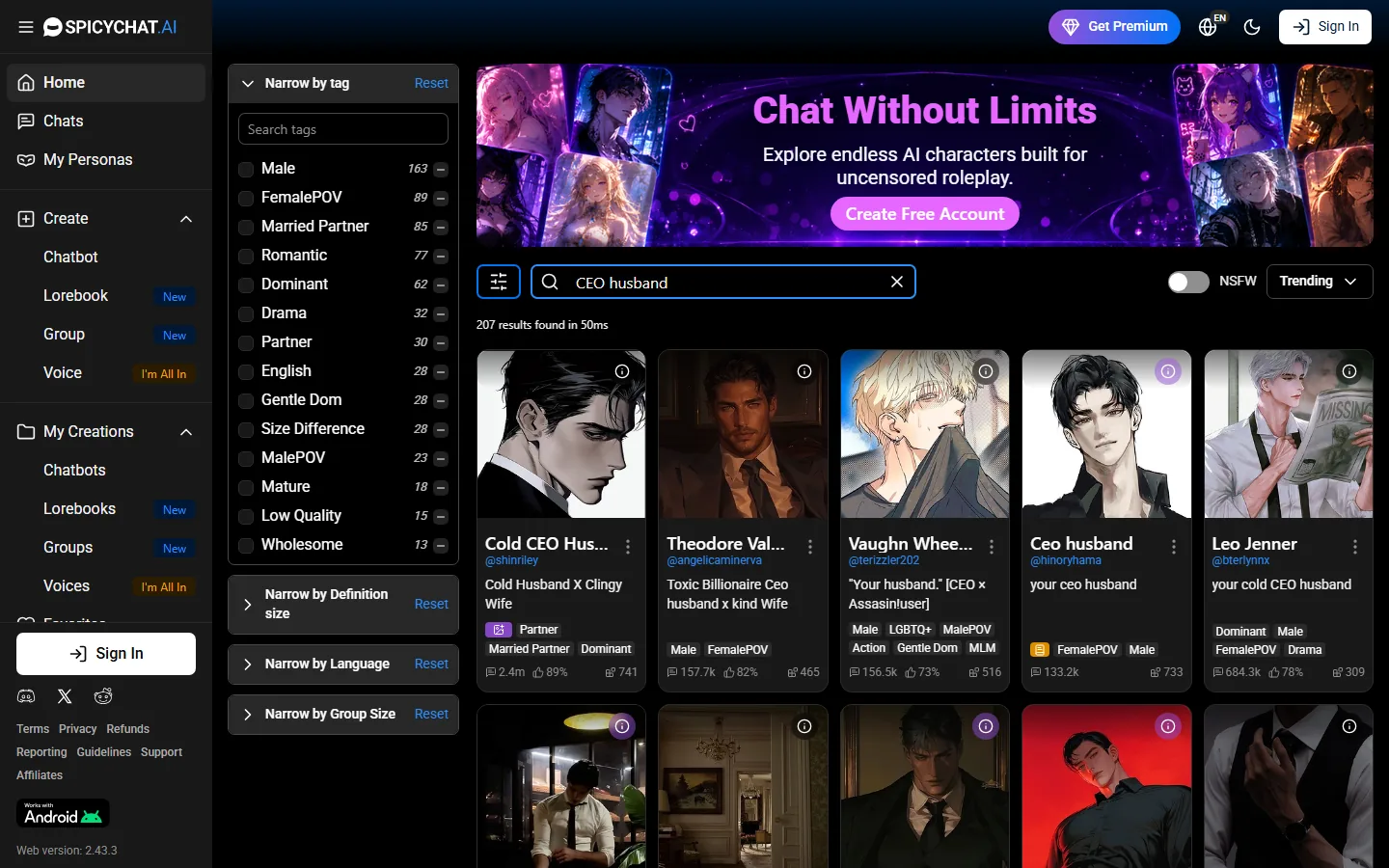
Task: Expand Narrow by Definition size section
Action: click(x=248, y=605)
